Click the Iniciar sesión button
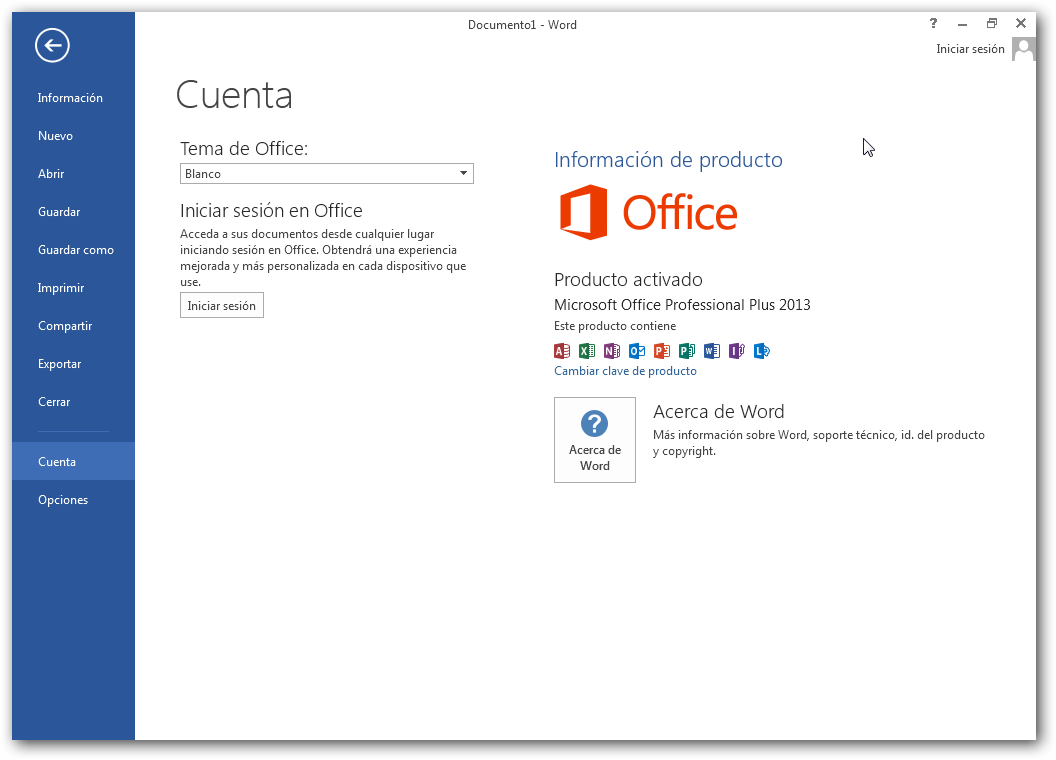The width and height of the screenshot is (1056, 760). tap(221, 305)
